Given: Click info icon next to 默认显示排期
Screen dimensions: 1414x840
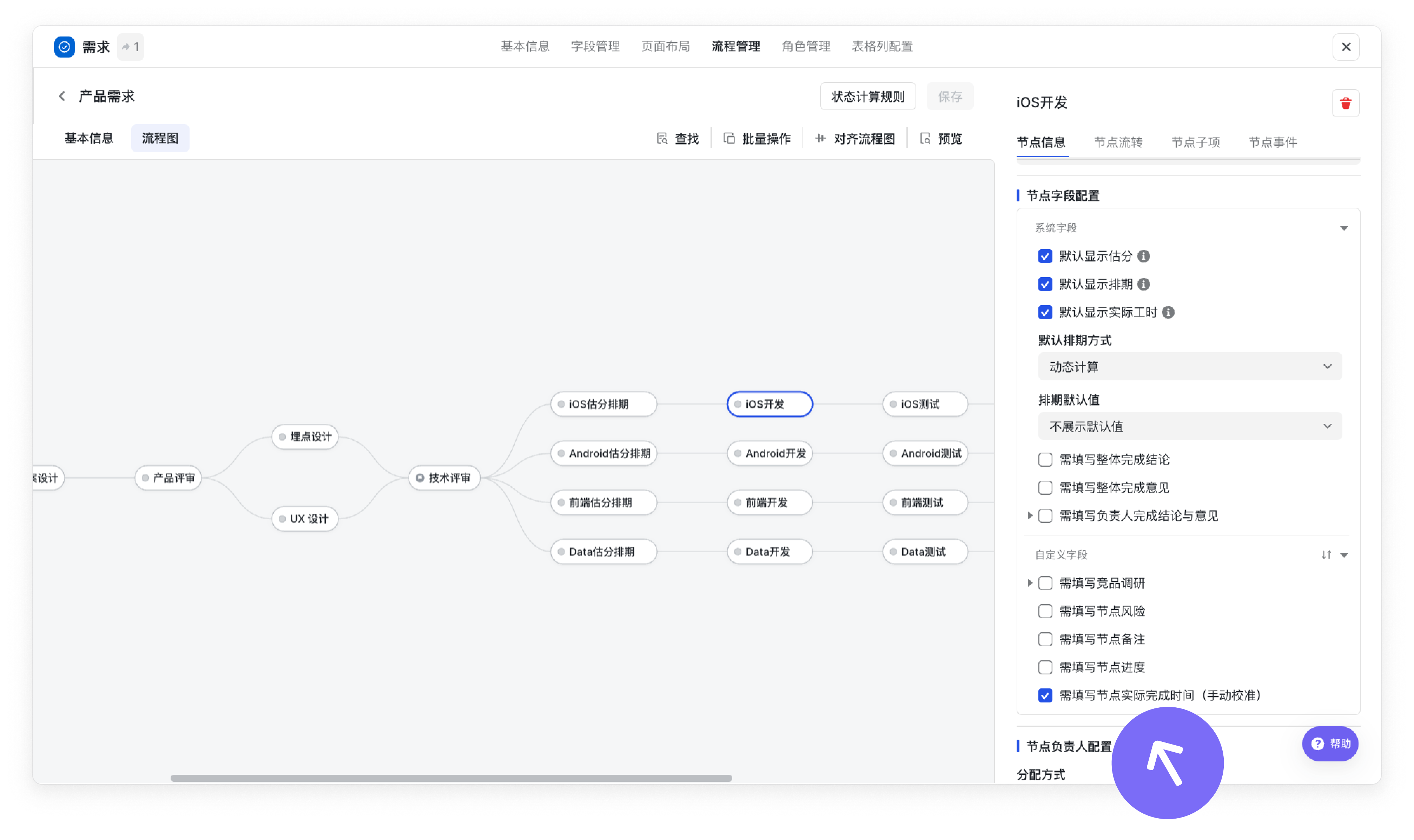Looking at the screenshot, I should (1143, 284).
